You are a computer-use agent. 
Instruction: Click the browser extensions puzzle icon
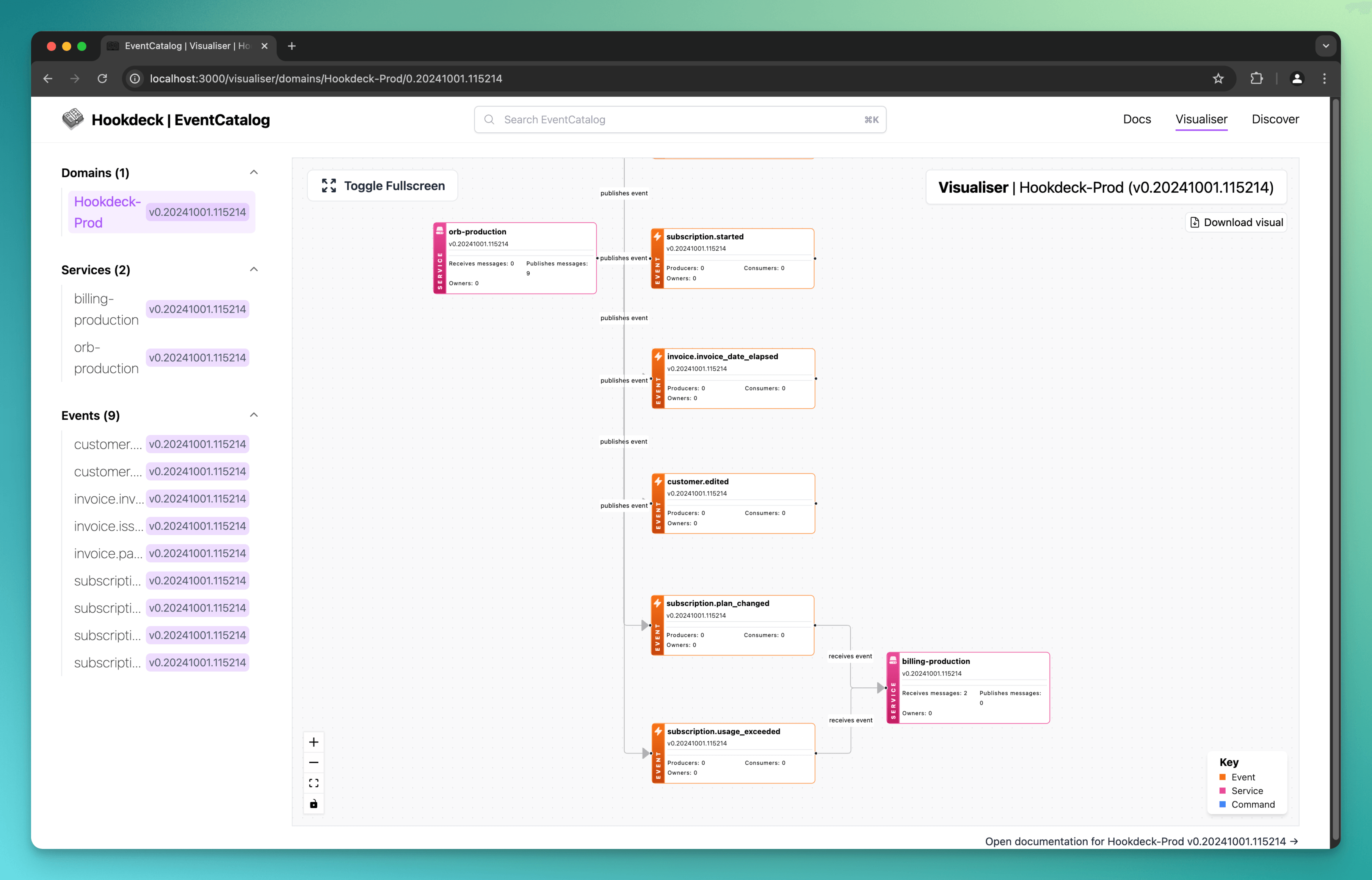pyautogui.click(x=1256, y=78)
